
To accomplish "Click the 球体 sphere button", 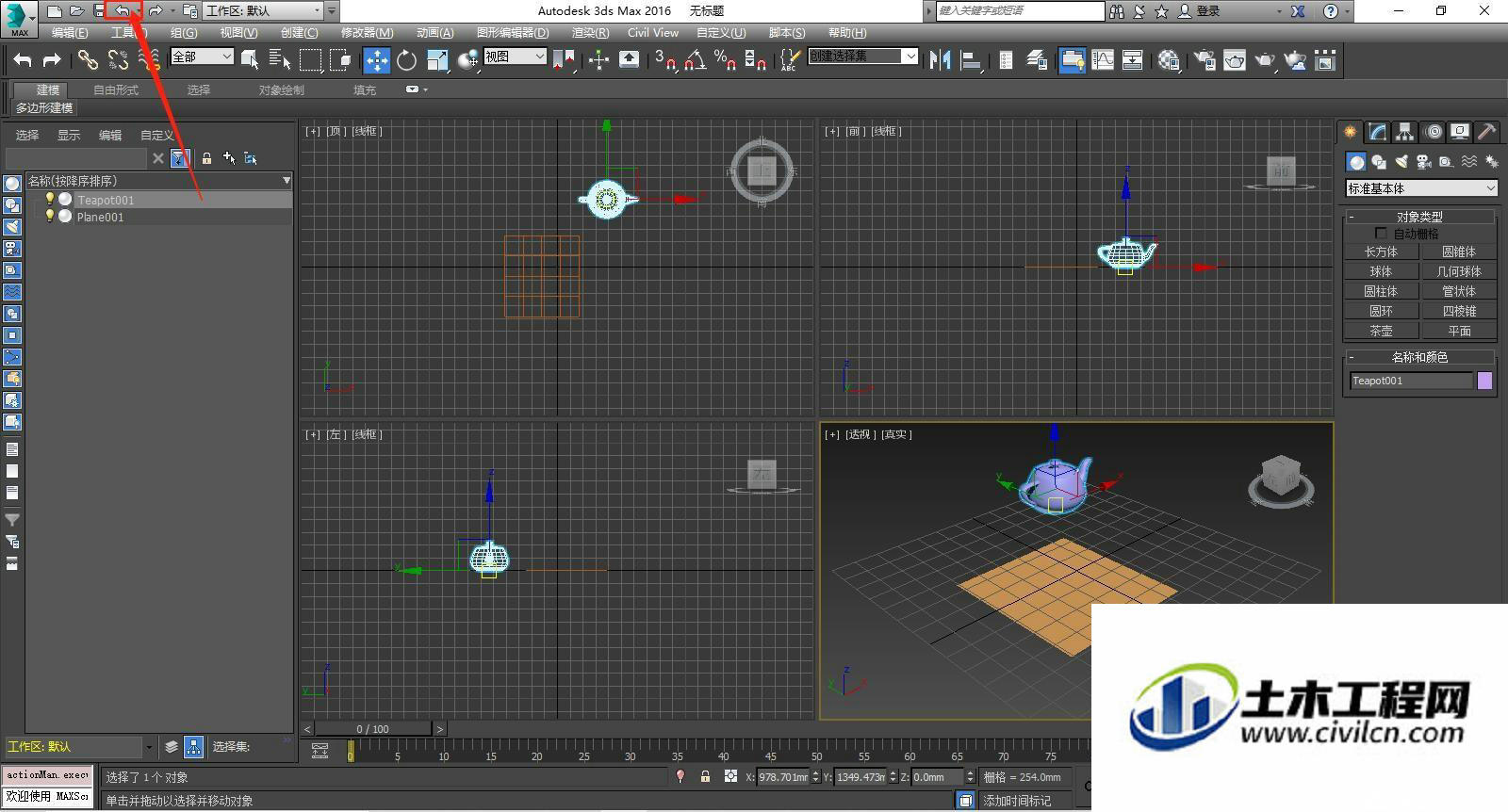I will [1381, 271].
